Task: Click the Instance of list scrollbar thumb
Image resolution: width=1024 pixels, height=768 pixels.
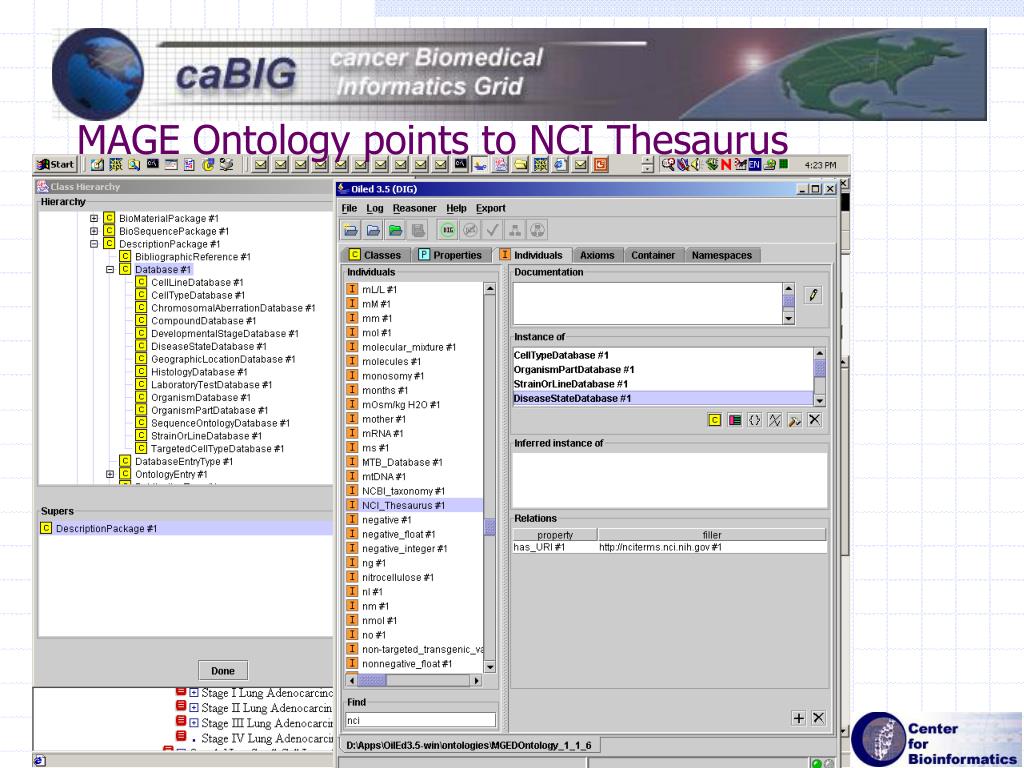Action: (x=820, y=368)
